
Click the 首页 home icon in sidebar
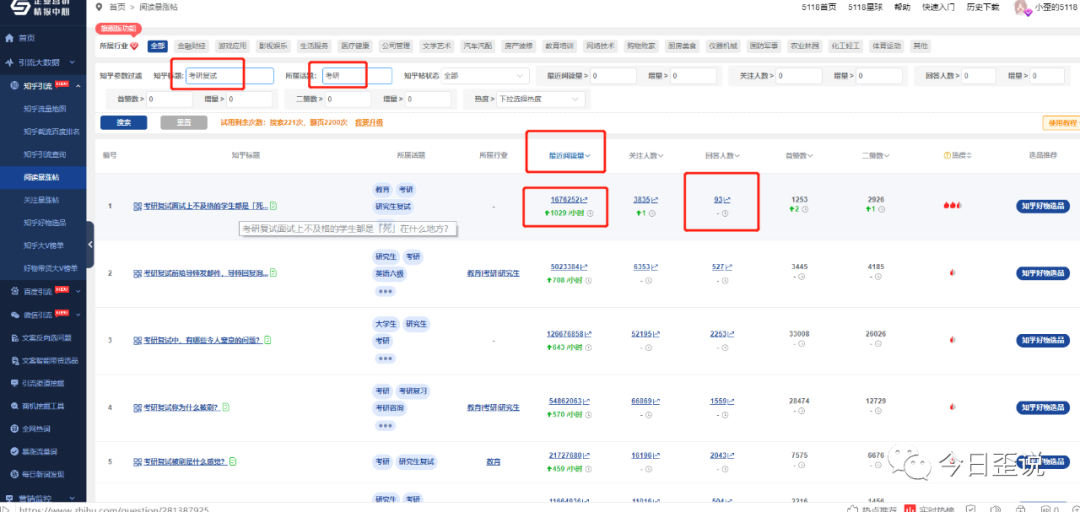[10, 38]
